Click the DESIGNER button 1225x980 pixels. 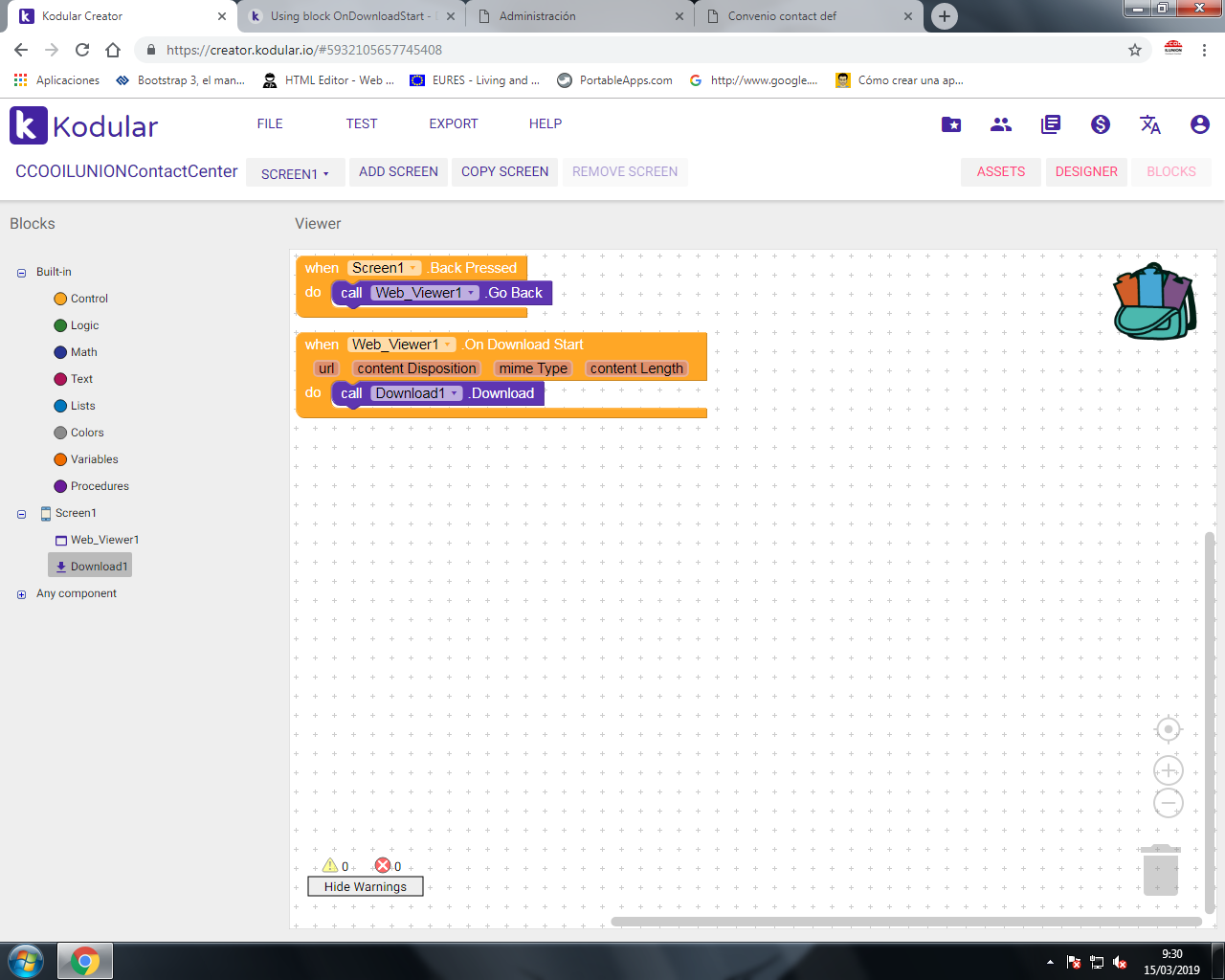[x=1085, y=171]
